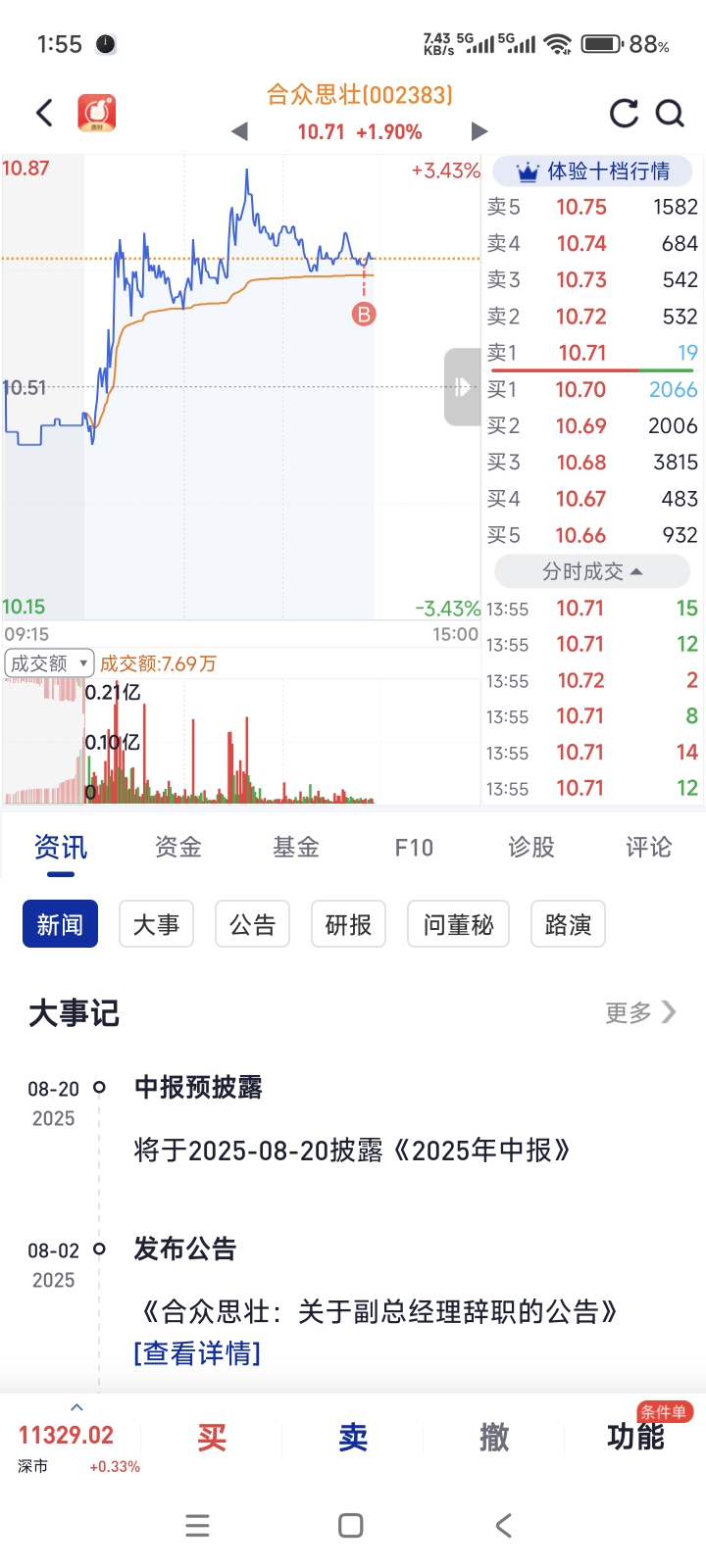The image size is (706, 1568).
Task: Tap the 10.71 +1.90% price header
Action: coord(360,132)
